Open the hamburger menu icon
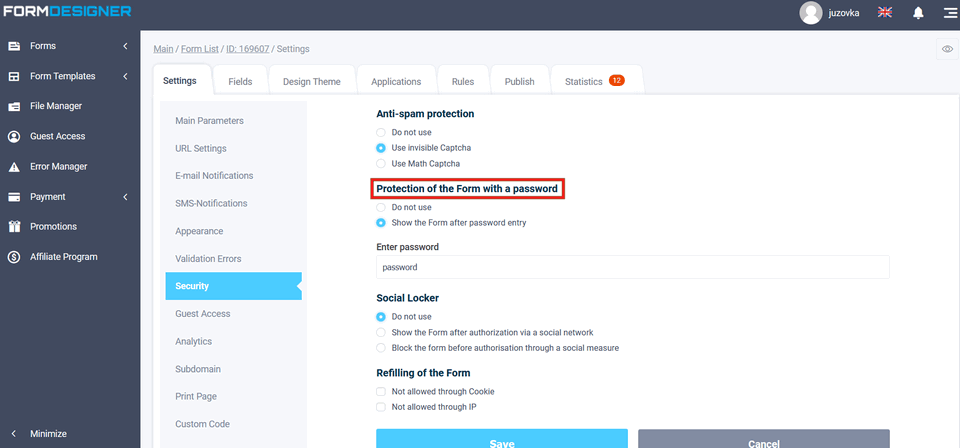This screenshot has height=448, width=960. (x=949, y=13)
